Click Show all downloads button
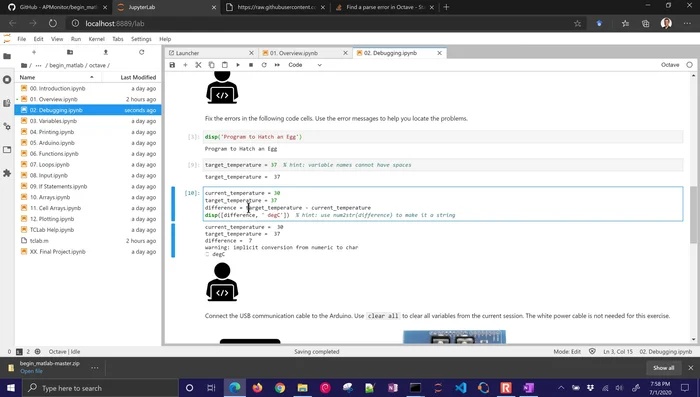This screenshot has height=397, width=700. point(663,368)
